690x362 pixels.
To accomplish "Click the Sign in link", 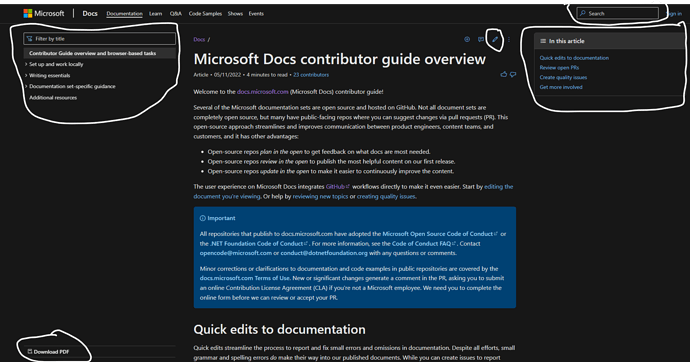I will [x=675, y=14].
